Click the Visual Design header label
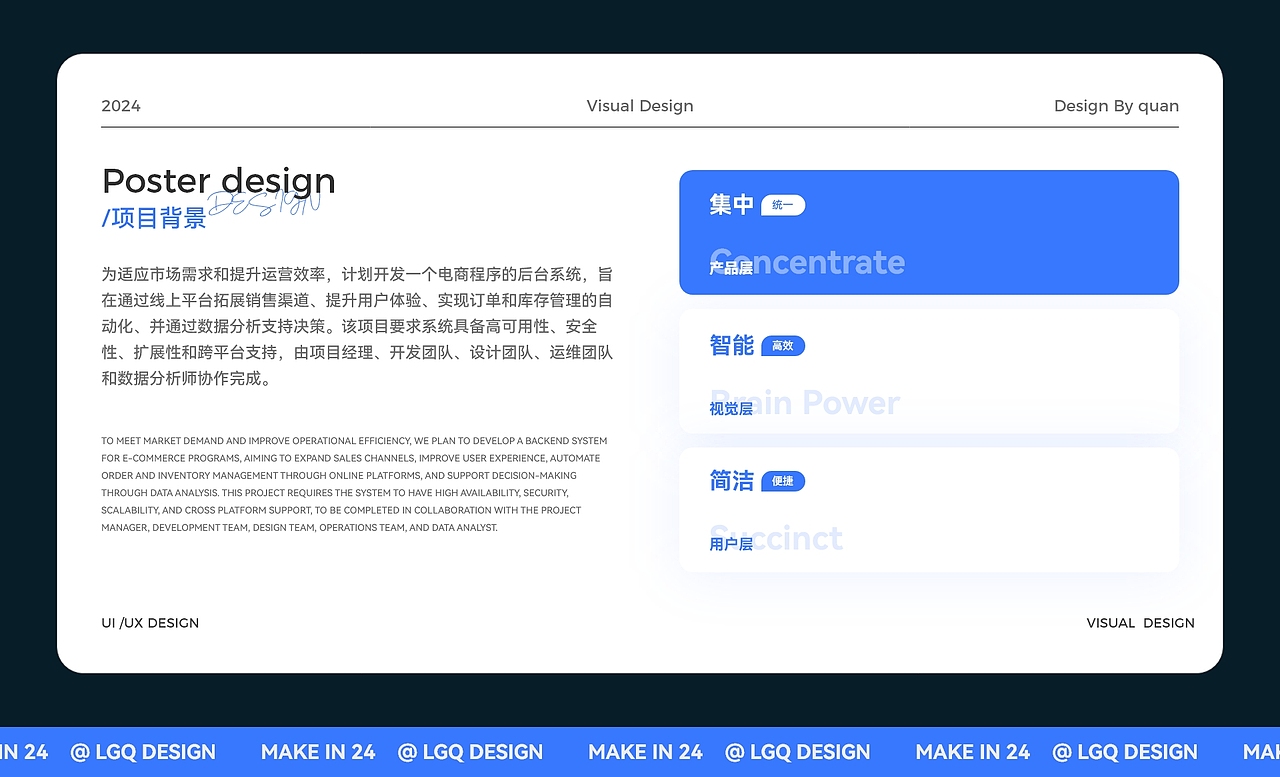This screenshot has width=1280, height=777. 640,106
